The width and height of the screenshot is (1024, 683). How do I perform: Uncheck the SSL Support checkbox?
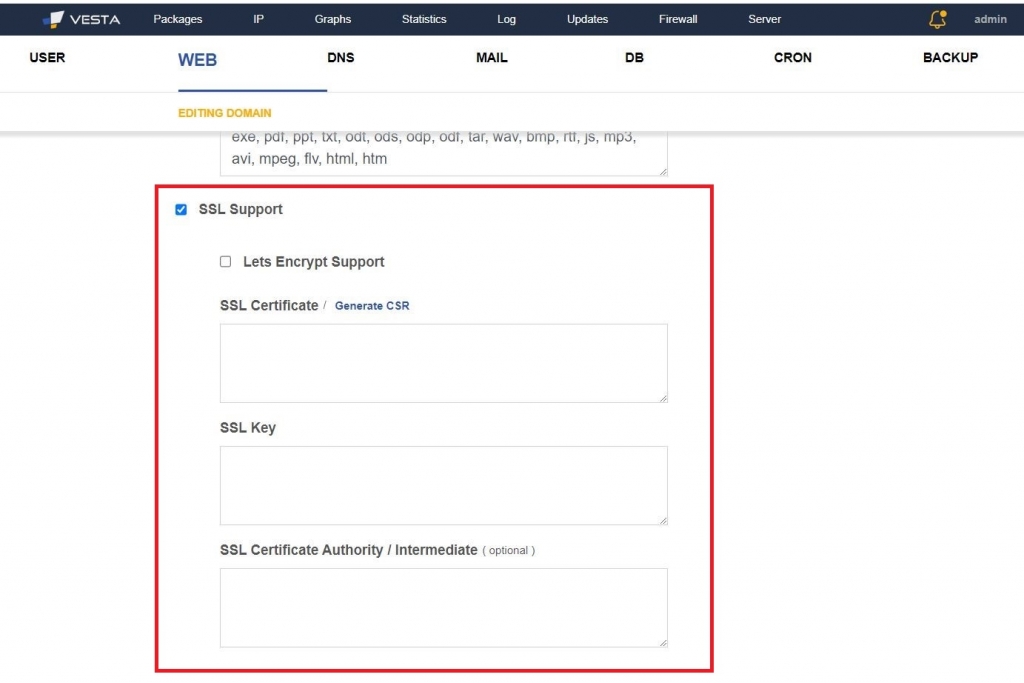[x=181, y=210]
